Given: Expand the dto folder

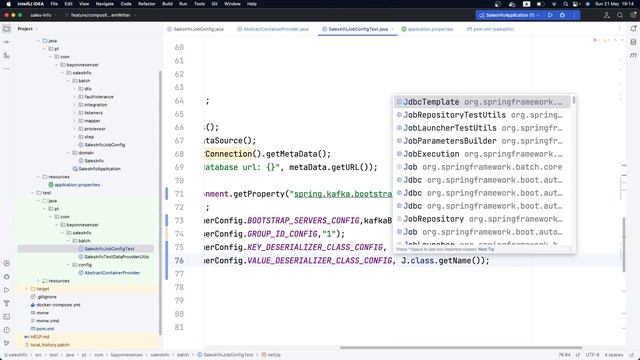Looking at the screenshot, I should (x=75, y=89).
